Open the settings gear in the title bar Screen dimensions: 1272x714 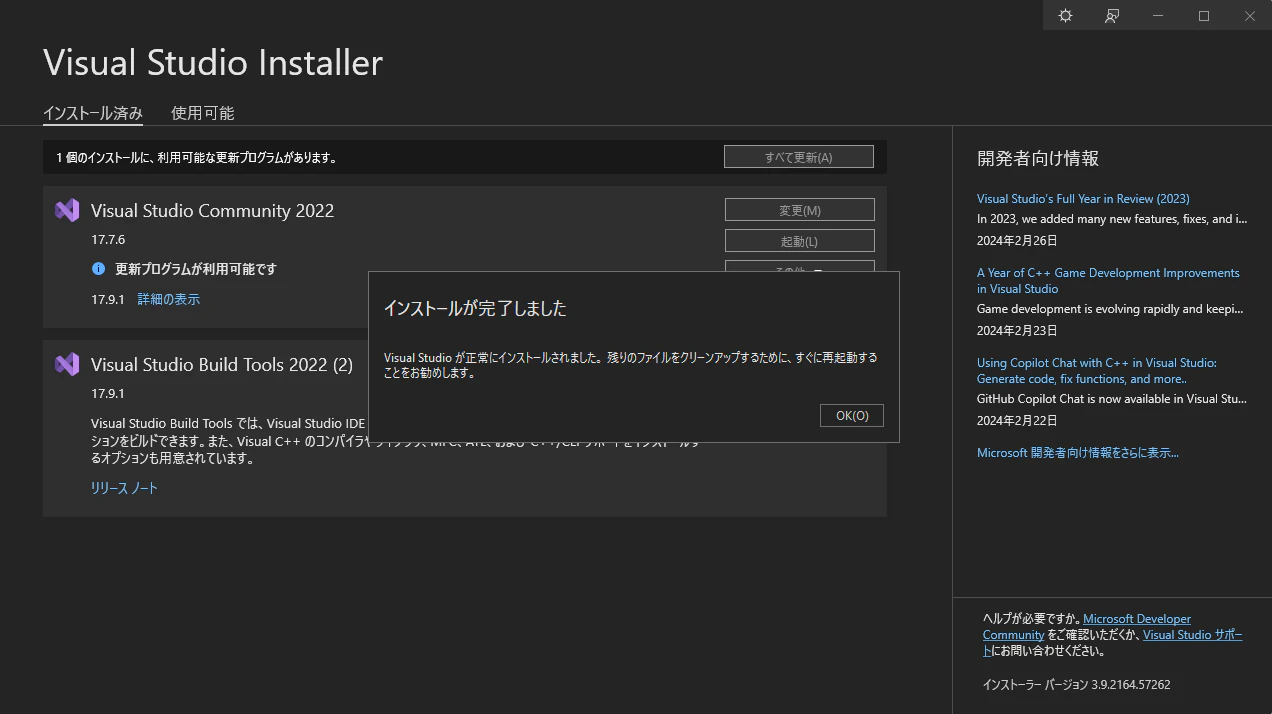[x=1065, y=16]
